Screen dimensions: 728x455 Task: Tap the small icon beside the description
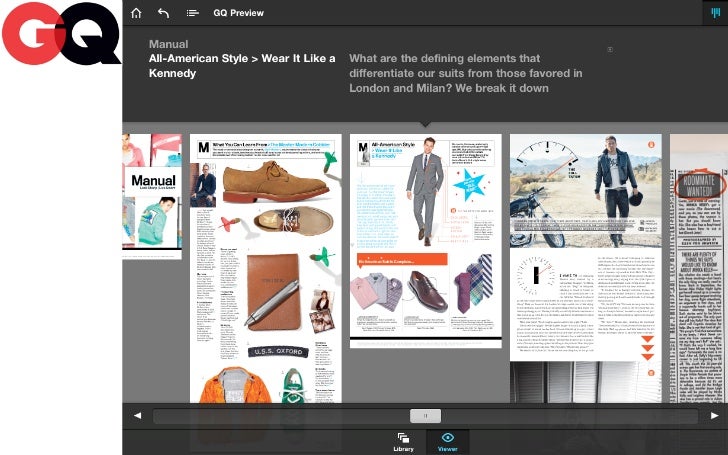(610, 49)
